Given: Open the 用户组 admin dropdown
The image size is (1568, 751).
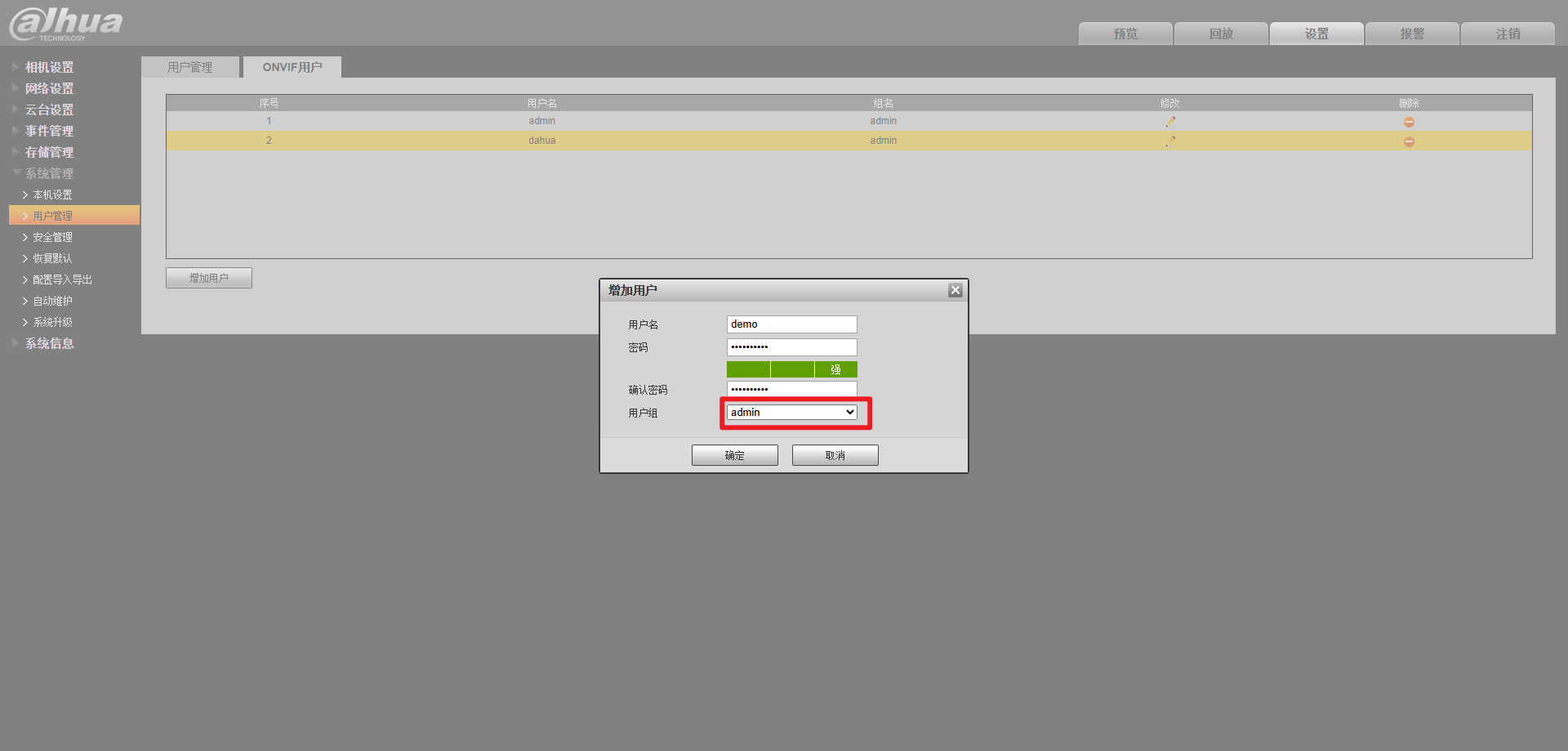Looking at the screenshot, I should click(791, 413).
